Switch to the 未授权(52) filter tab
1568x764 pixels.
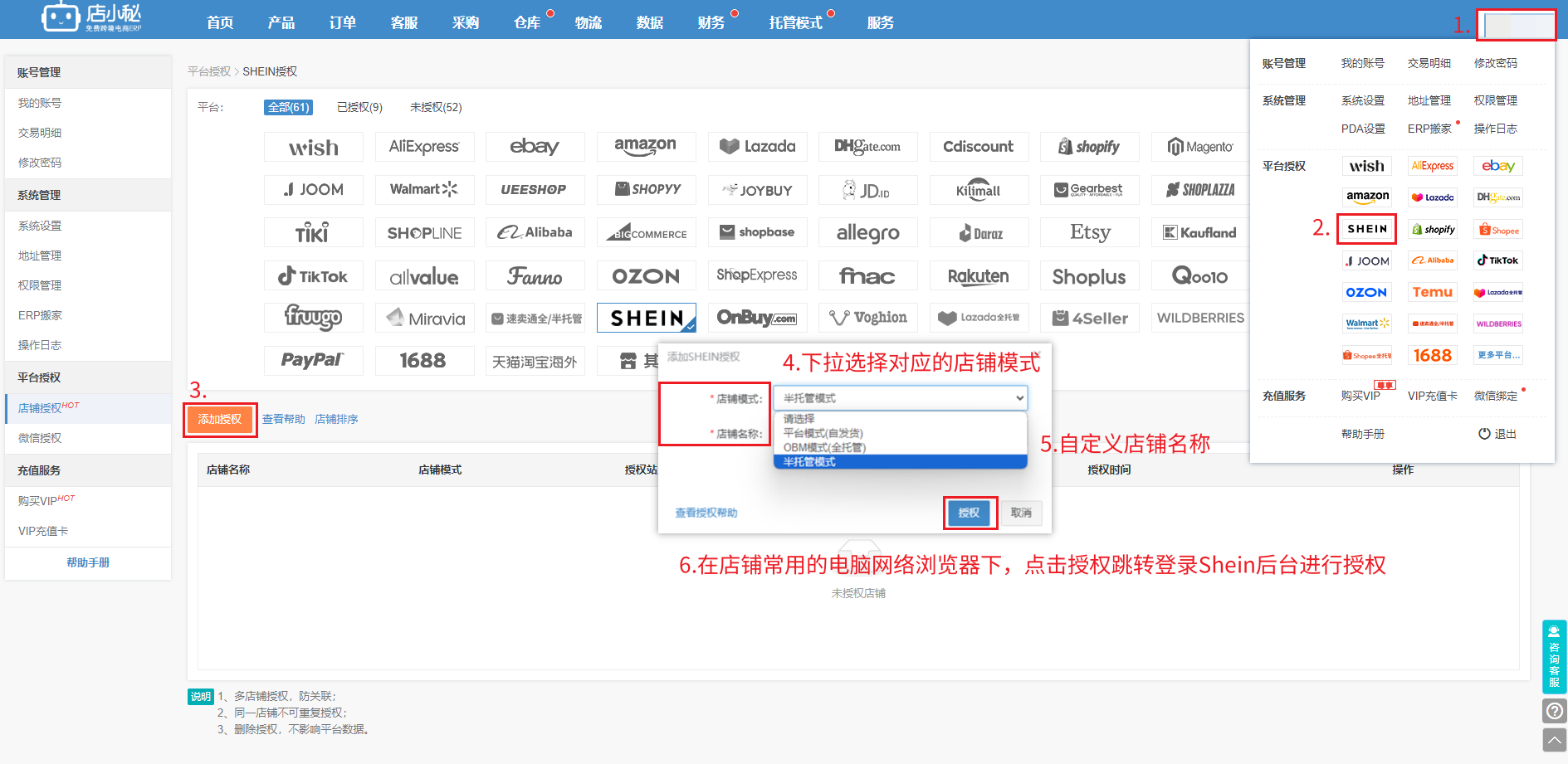click(436, 107)
